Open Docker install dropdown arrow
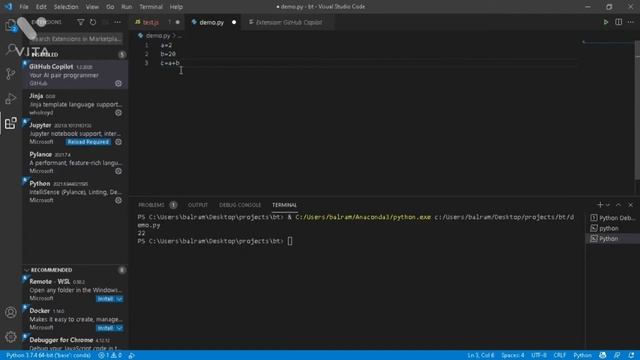640x360 pixels. coord(120,328)
